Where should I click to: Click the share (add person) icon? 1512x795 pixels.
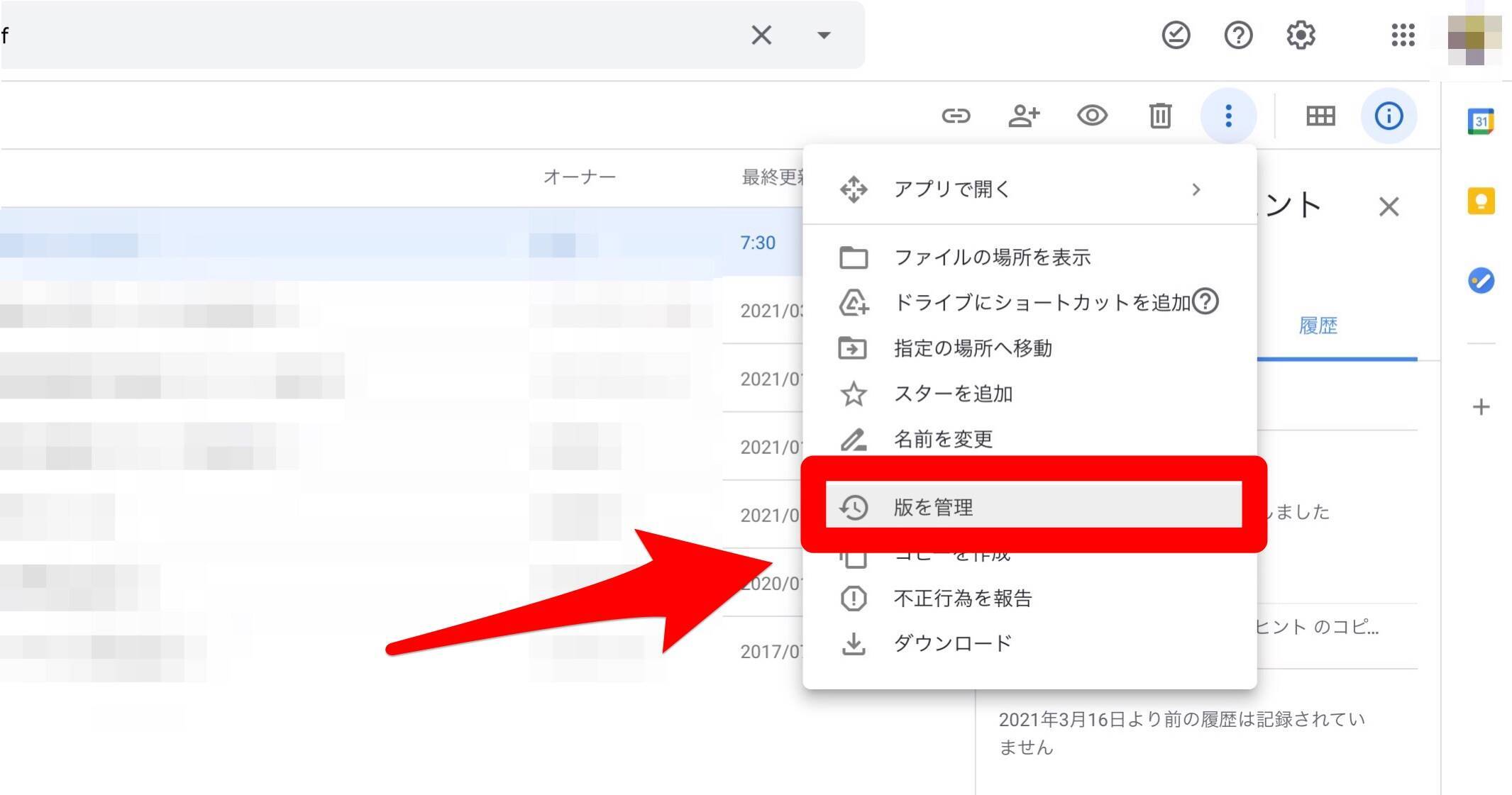click(x=1023, y=116)
